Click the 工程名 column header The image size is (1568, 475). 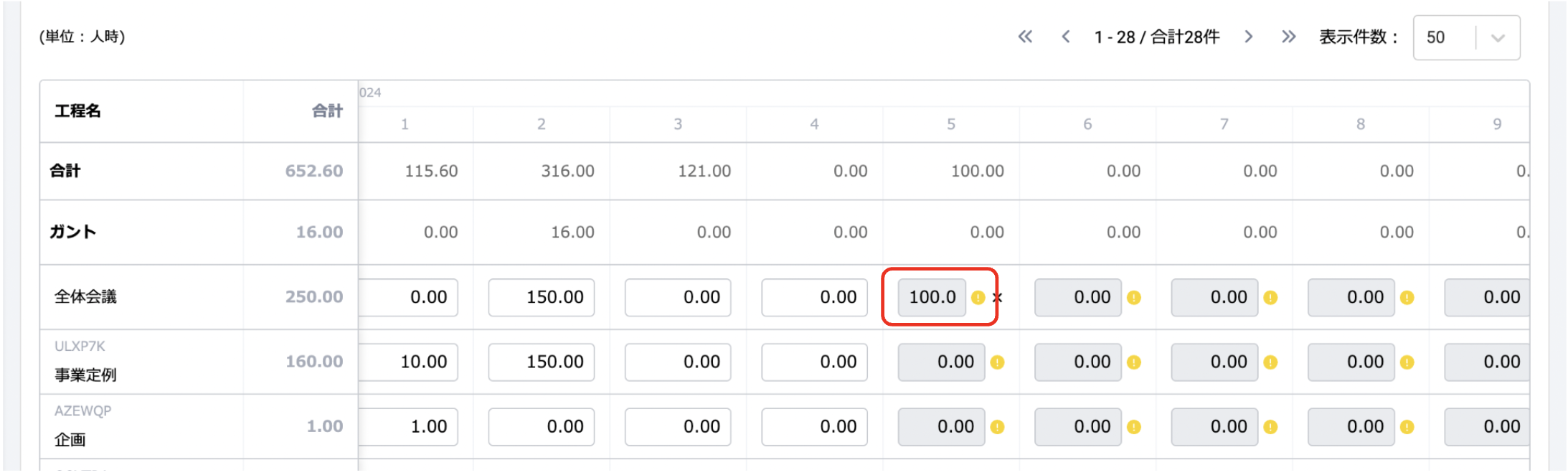tap(77, 111)
